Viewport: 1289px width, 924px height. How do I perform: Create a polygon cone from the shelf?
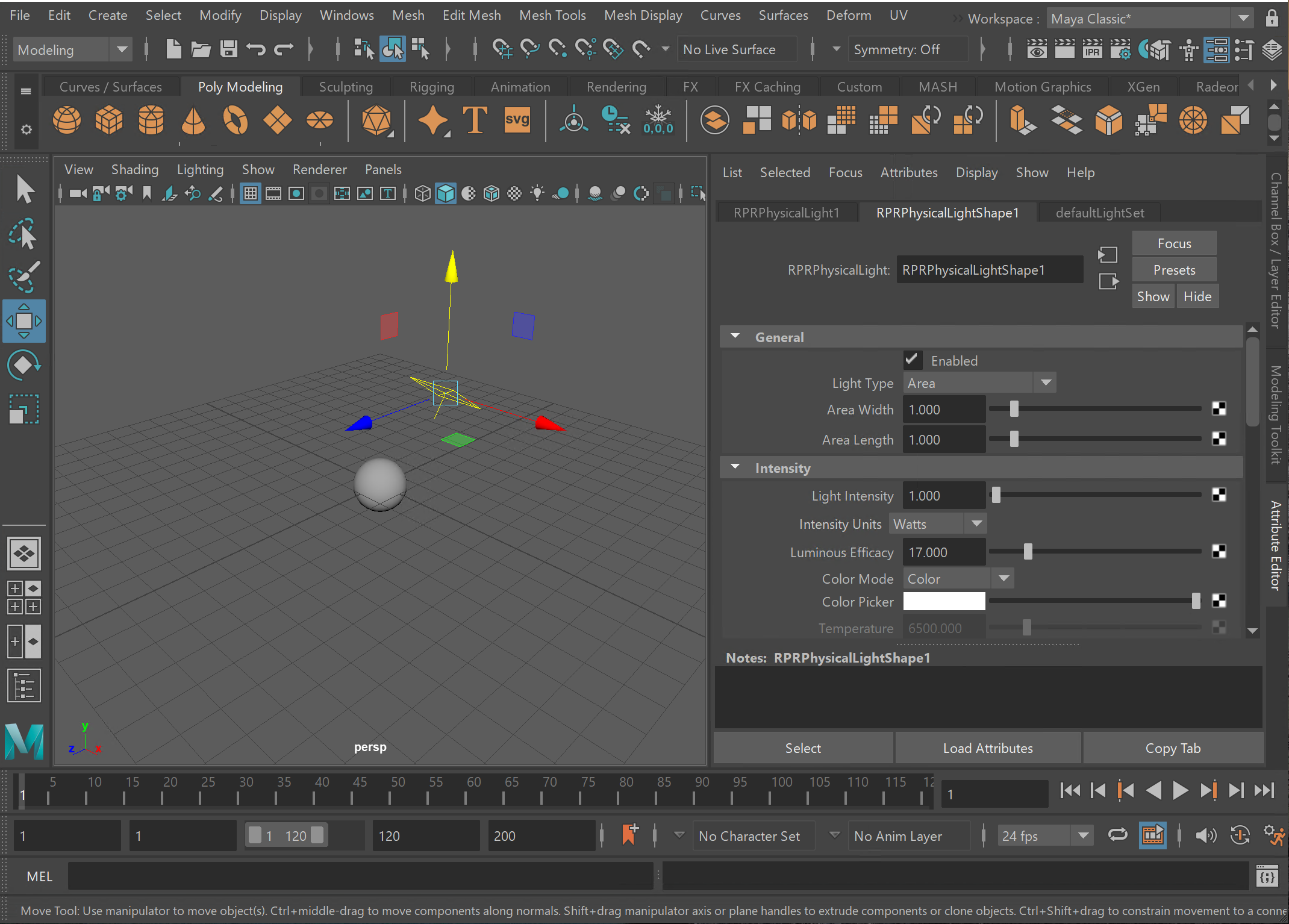click(x=193, y=120)
